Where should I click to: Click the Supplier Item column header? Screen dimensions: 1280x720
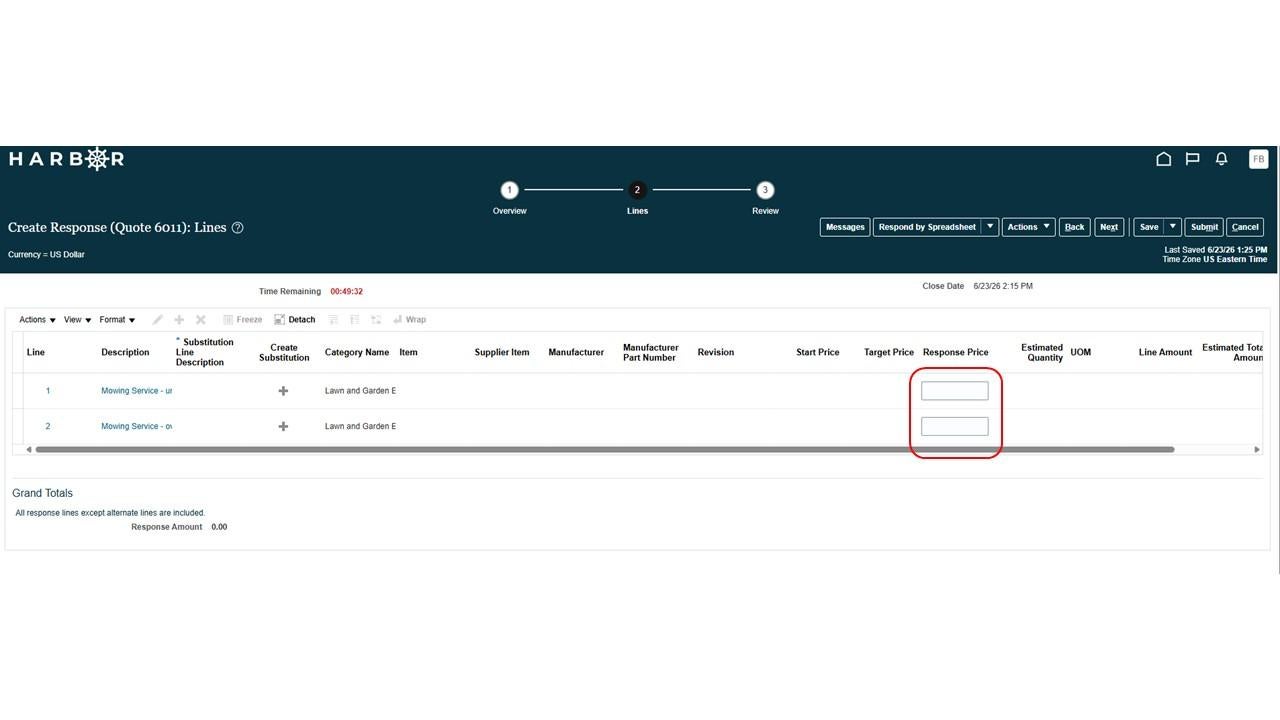pyautogui.click(x=502, y=352)
